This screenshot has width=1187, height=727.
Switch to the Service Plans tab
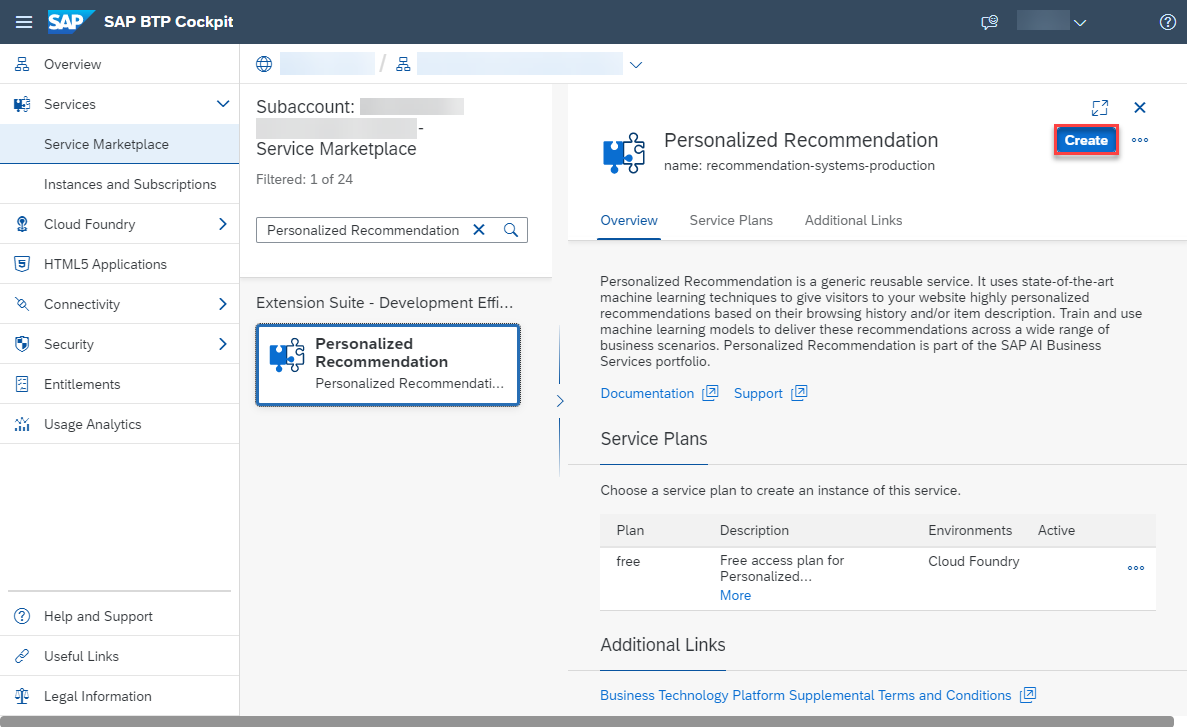coord(731,220)
